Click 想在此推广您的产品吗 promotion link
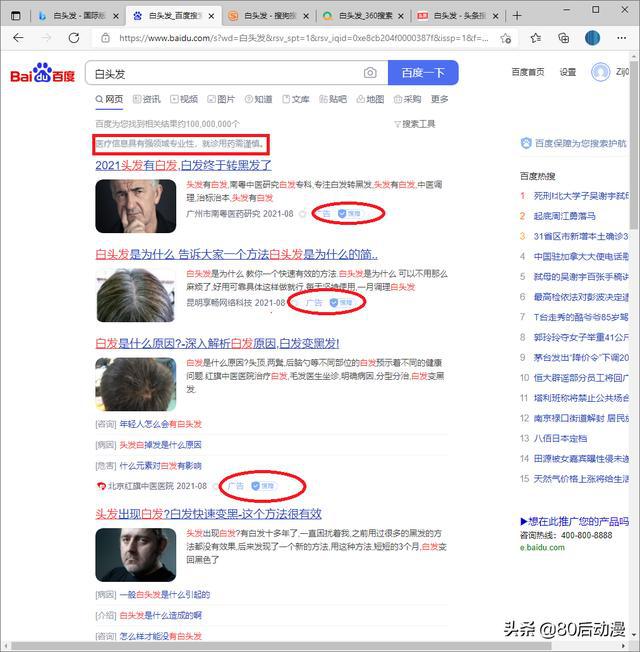Viewport: 640px width, 652px height. [x=575, y=521]
